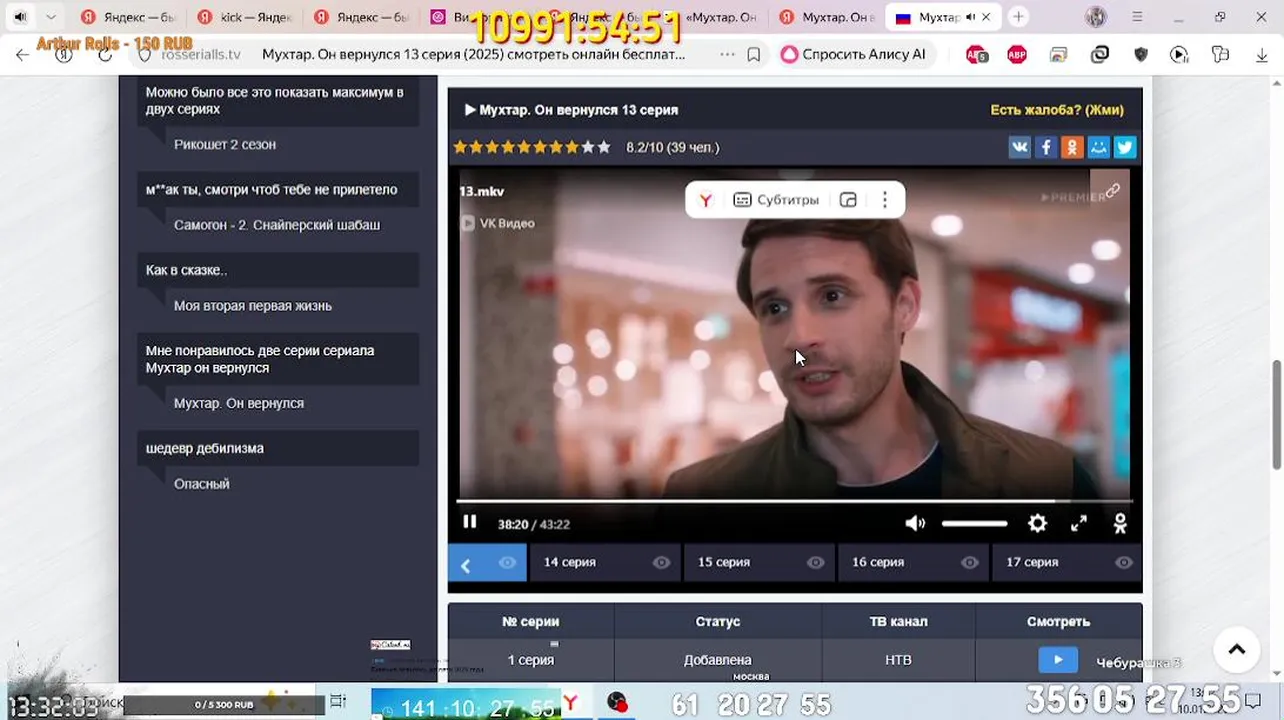The image size is (1284, 720).
Task: Click the Yandex Y icon on video toolbar
Action: point(706,200)
